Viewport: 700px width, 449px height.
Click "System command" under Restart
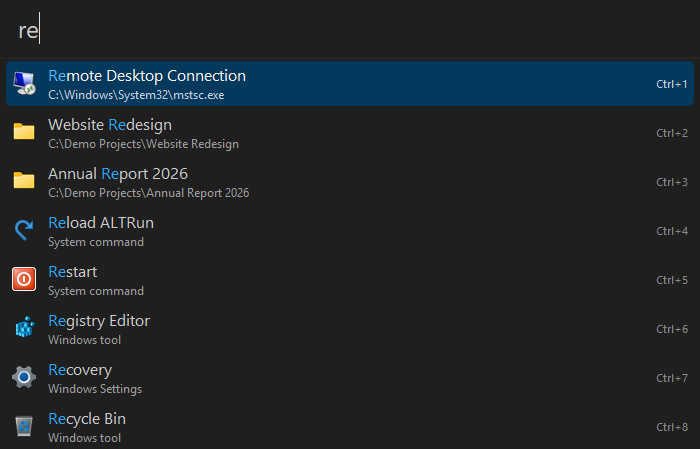pos(96,291)
